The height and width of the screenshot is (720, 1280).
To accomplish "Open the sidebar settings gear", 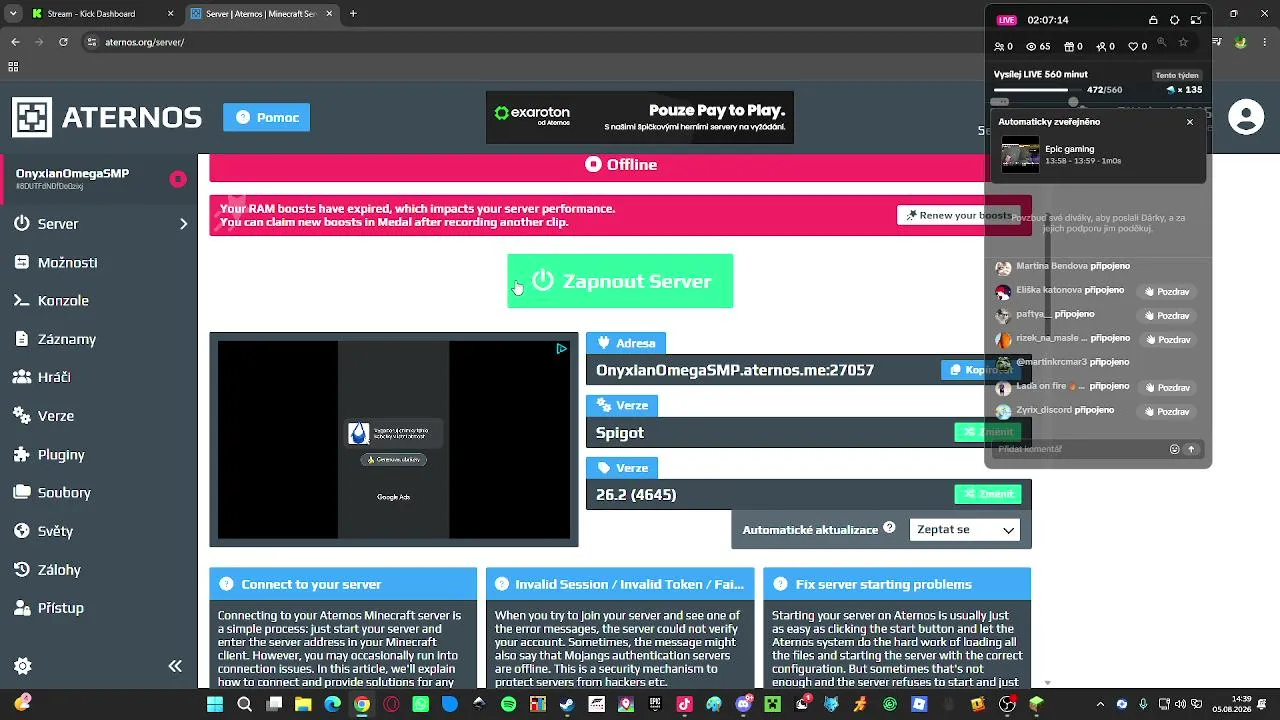I will pos(23,666).
